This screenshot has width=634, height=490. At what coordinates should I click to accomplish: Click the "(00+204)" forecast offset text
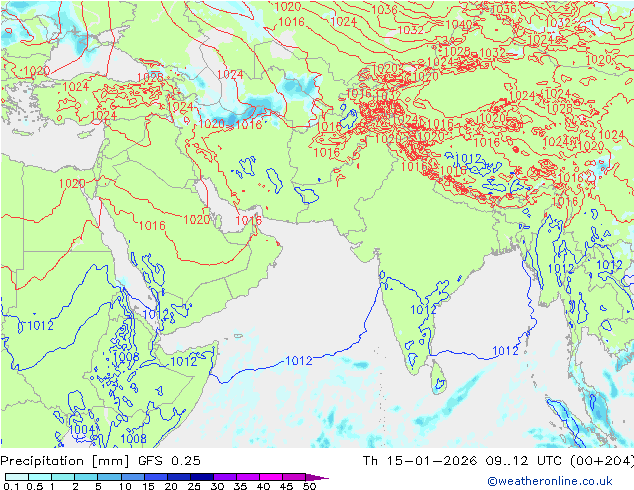click(x=603, y=461)
